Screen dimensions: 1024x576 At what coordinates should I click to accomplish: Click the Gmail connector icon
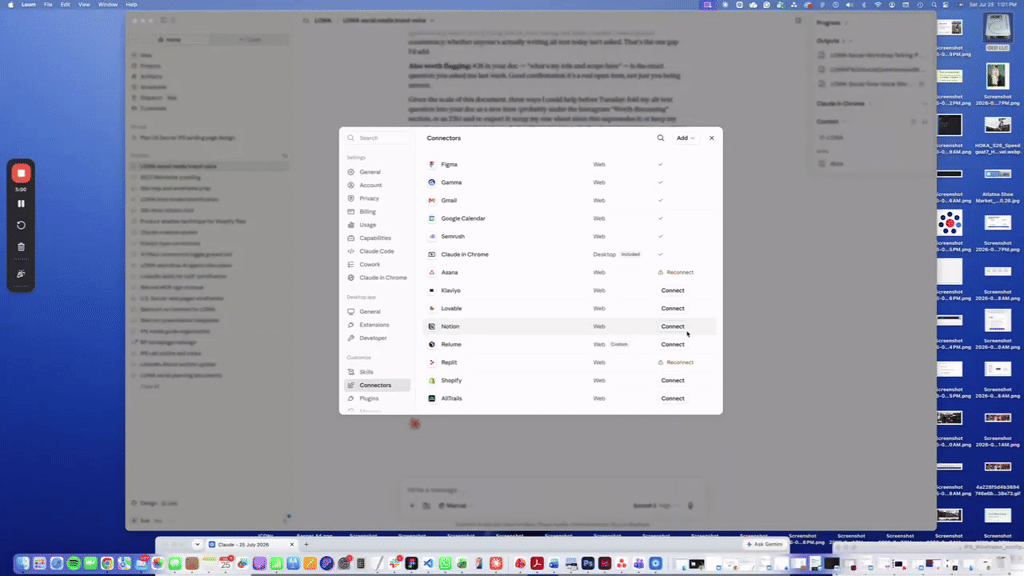coord(432,200)
